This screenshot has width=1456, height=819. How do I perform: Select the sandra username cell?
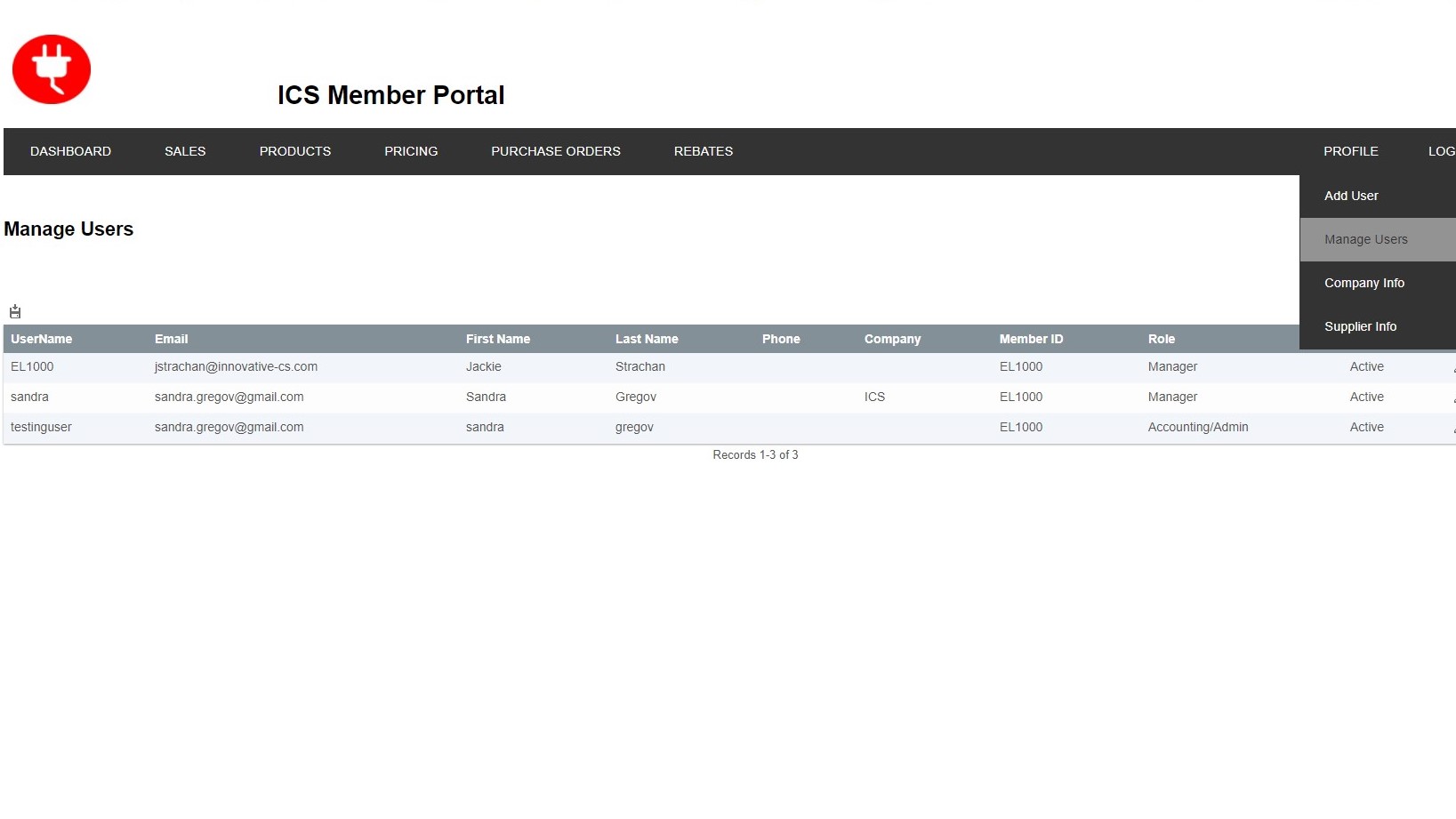pos(29,397)
